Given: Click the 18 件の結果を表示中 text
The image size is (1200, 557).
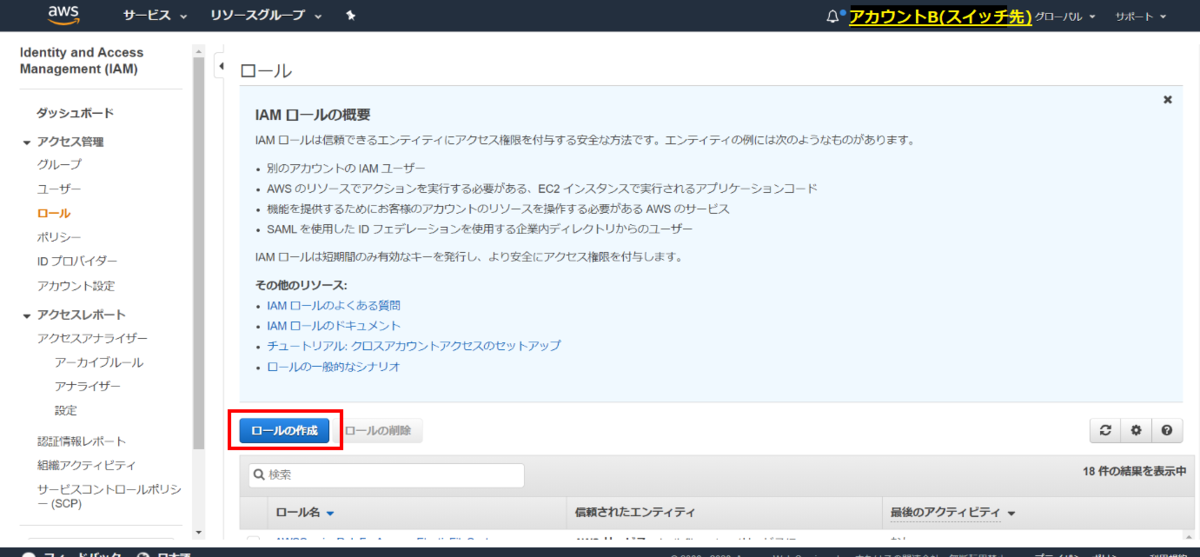Looking at the screenshot, I should [x=1134, y=471].
